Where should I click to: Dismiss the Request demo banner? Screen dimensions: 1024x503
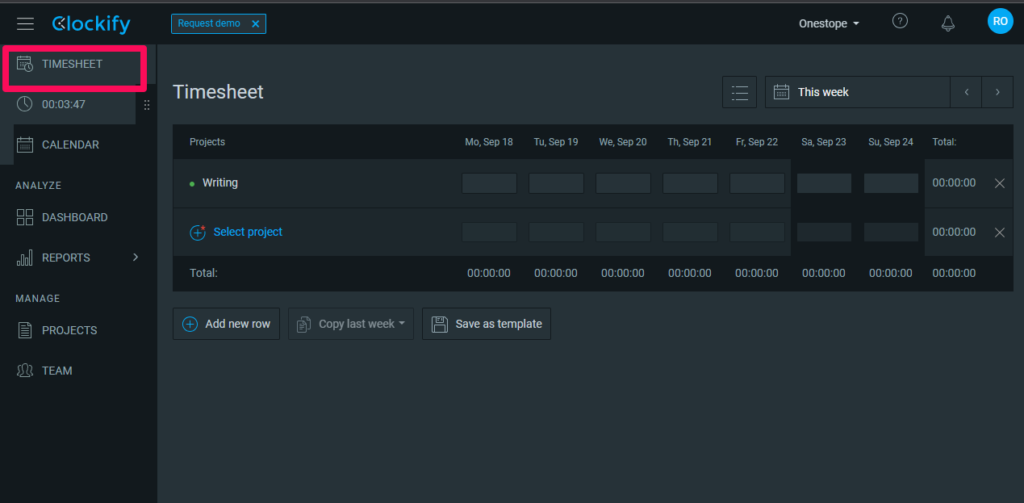[x=255, y=24]
